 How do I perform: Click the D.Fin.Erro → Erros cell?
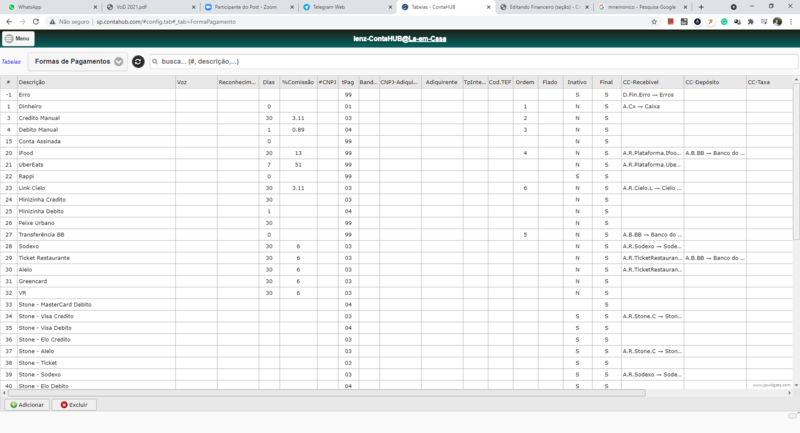point(652,95)
